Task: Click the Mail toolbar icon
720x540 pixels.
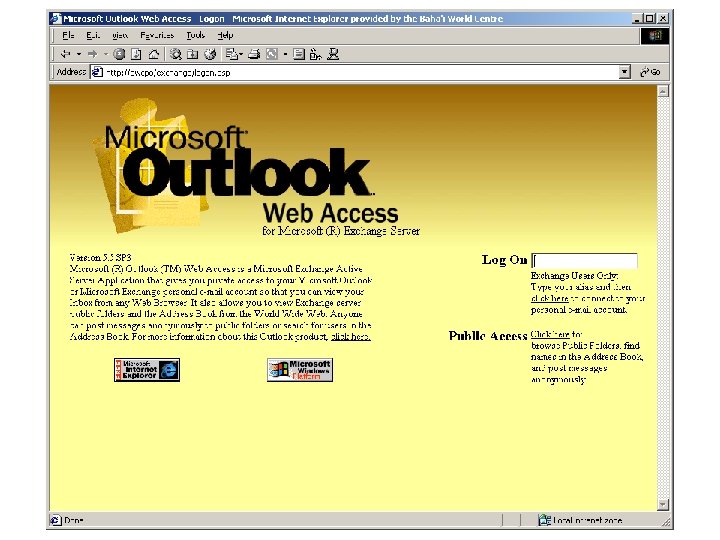Action: pos(231,54)
